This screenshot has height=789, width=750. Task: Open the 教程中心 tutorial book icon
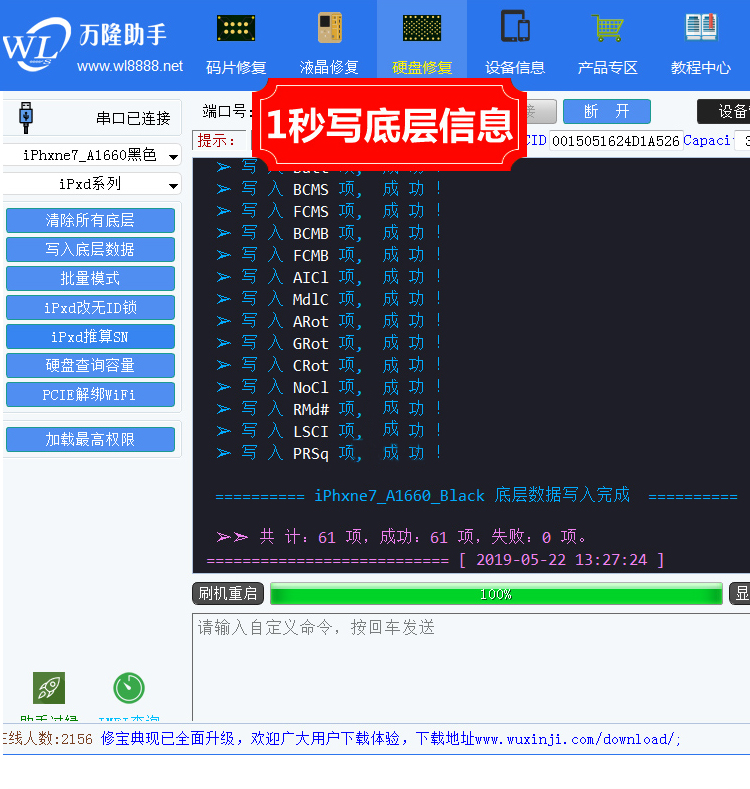[x=701, y=27]
